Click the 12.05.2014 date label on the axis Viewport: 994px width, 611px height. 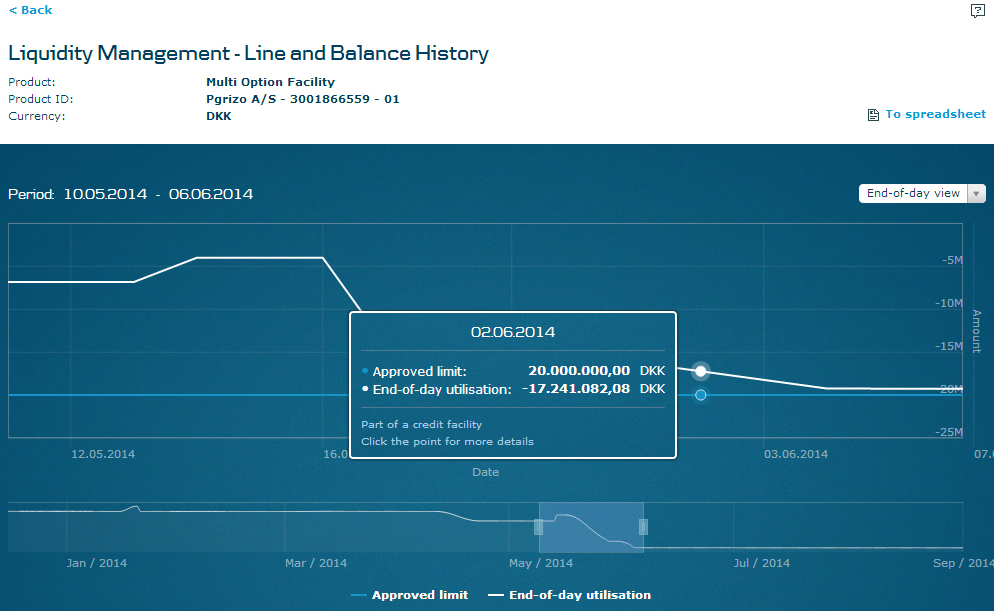[x=103, y=454]
